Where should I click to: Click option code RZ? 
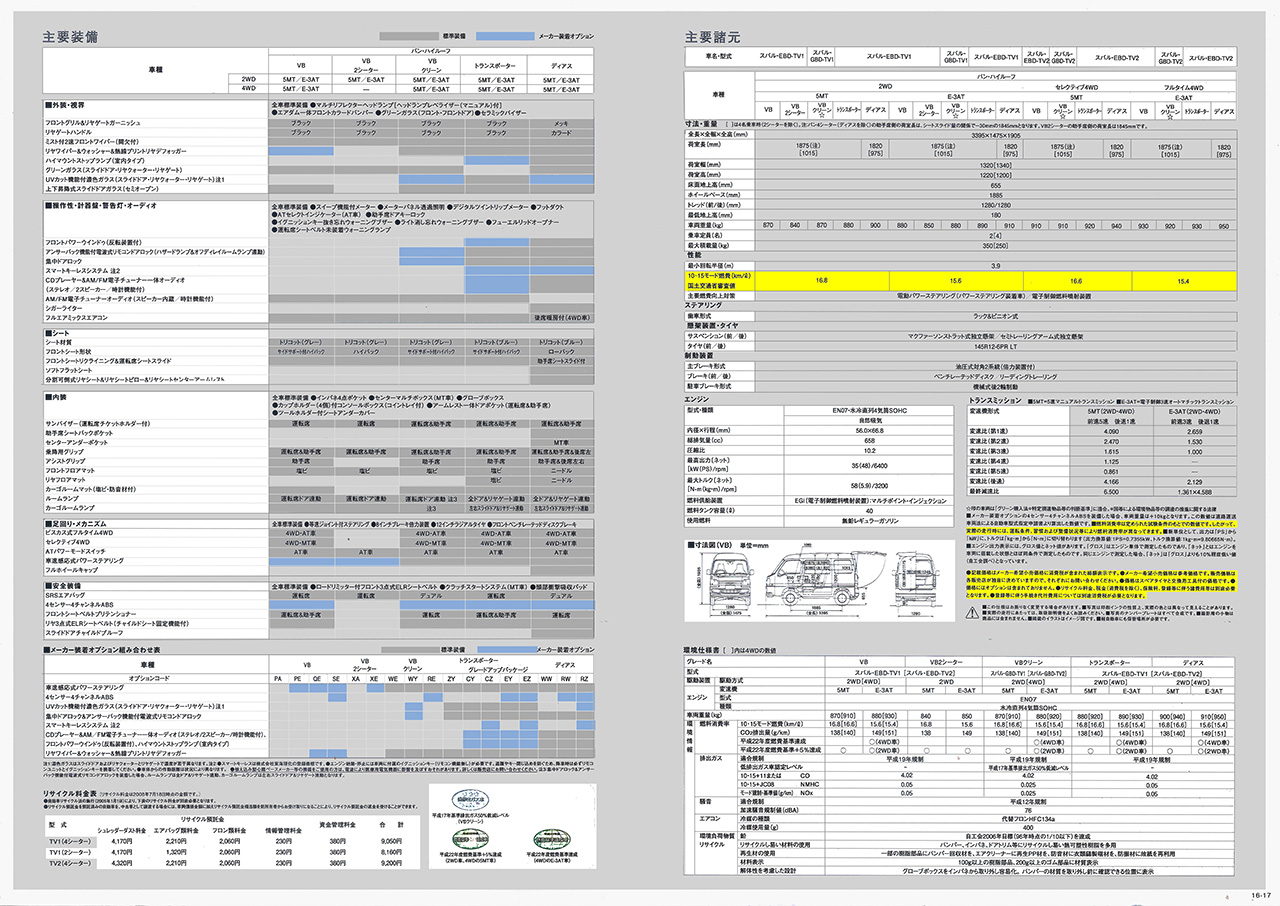[582, 679]
